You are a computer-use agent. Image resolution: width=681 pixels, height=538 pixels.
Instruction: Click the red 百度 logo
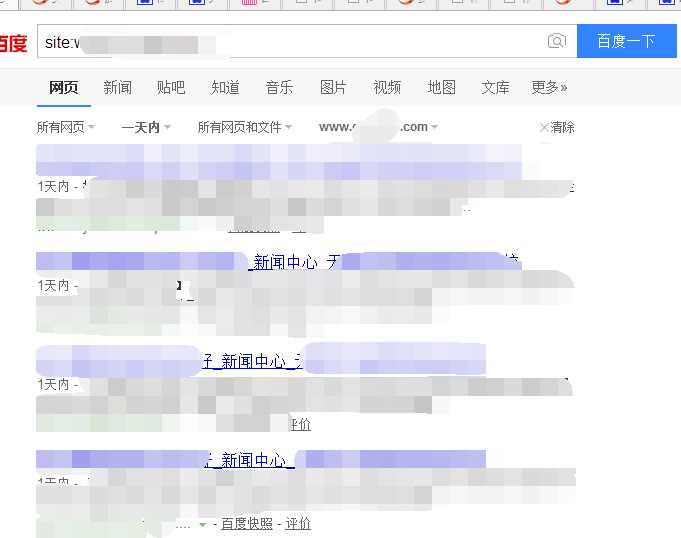[x=13, y=43]
